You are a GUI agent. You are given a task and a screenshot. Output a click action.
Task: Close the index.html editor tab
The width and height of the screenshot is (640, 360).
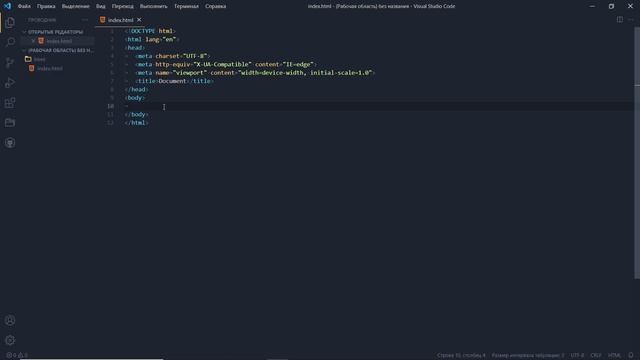click(x=139, y=20)
